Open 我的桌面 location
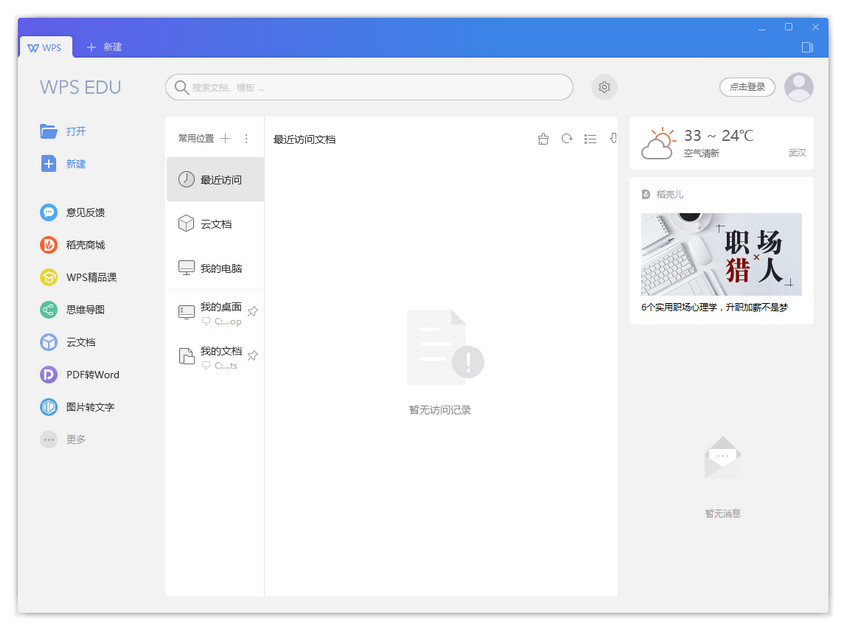 pyautogui.click(x=215, y=313)
